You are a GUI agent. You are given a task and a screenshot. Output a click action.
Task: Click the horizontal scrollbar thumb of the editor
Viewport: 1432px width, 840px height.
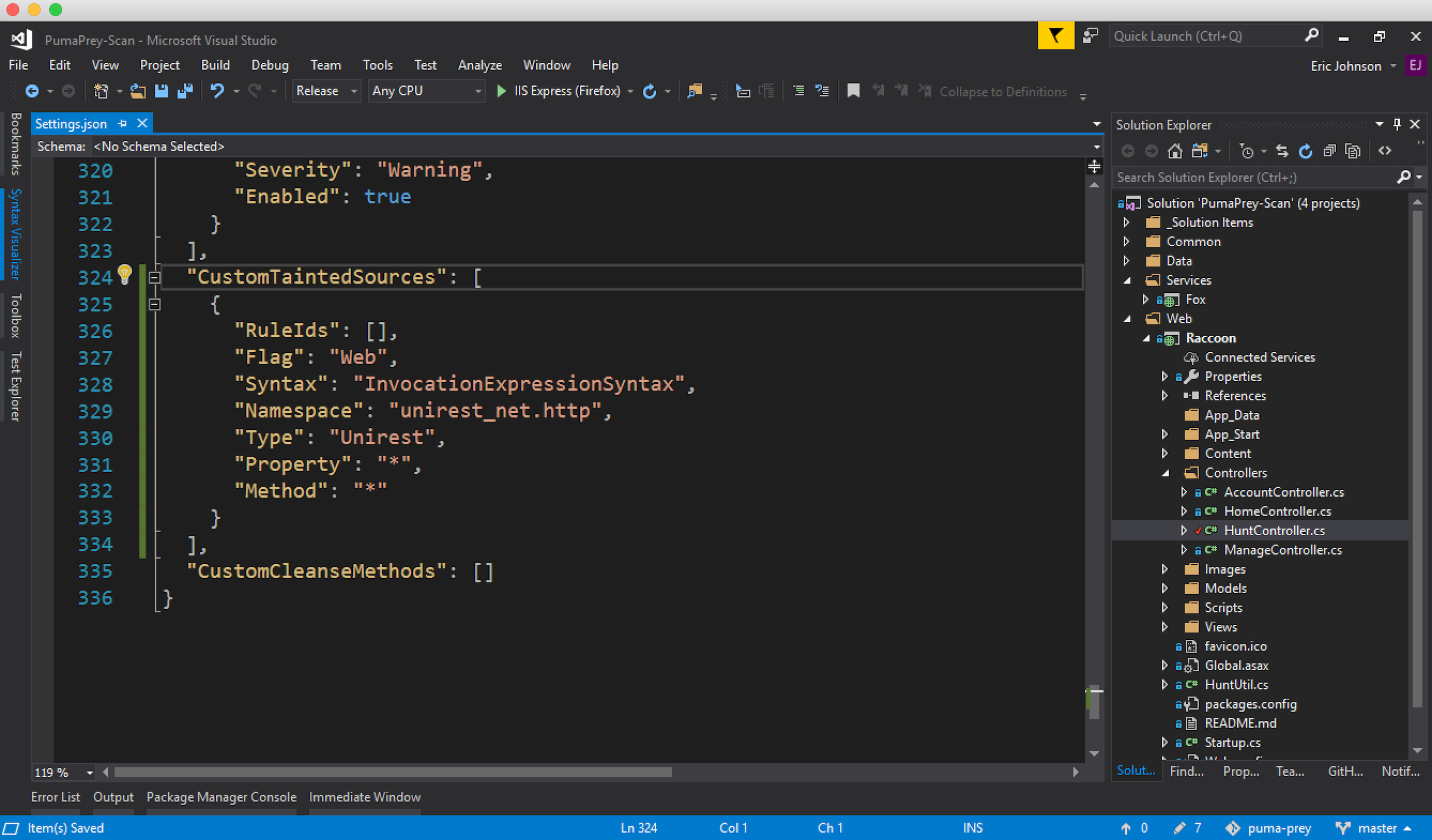[x=393, y=772]
